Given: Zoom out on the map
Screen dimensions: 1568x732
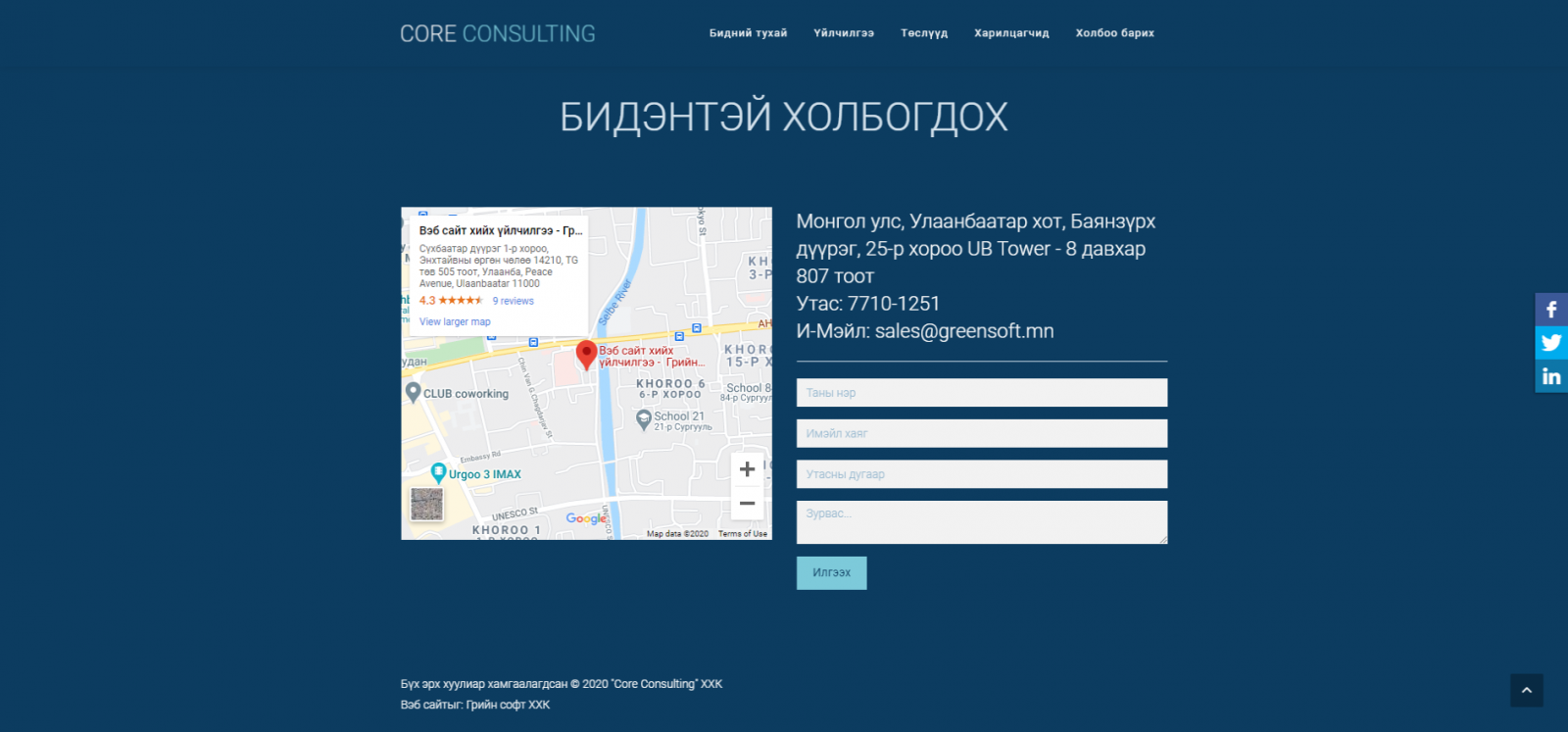Looking at the screenshot, I should (747, 503).
